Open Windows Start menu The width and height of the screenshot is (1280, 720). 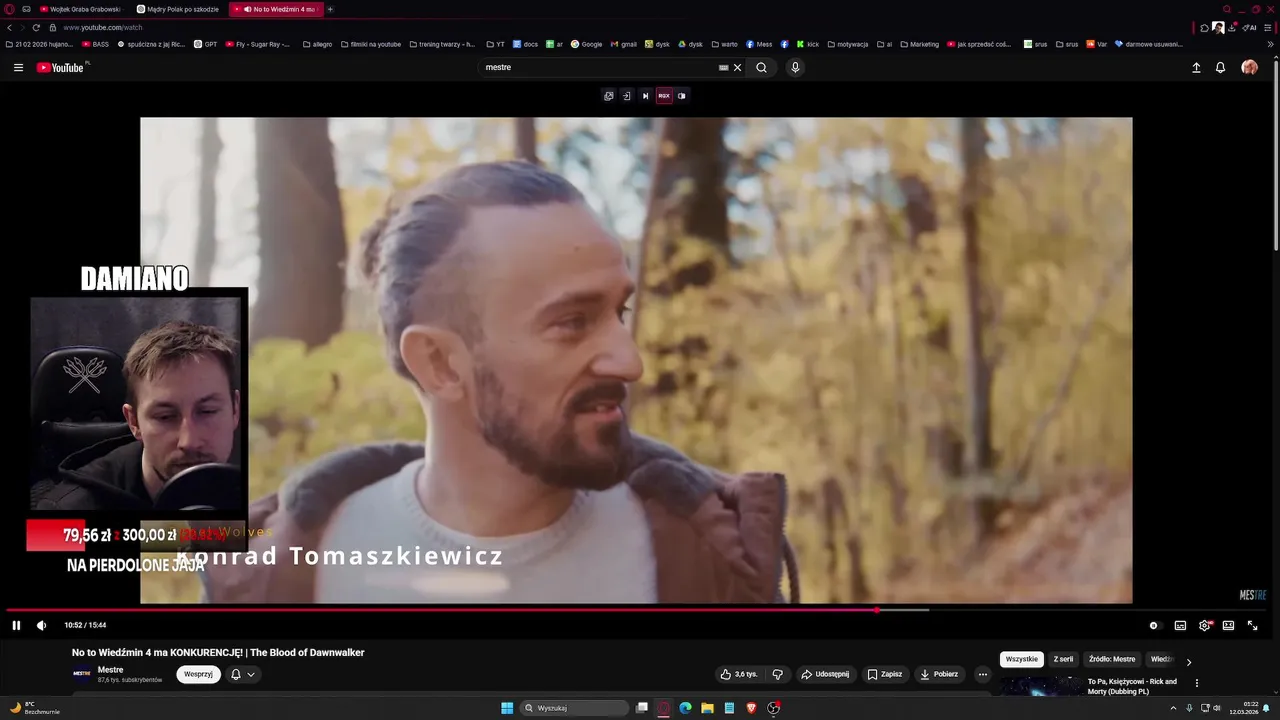tap(507, 708)
